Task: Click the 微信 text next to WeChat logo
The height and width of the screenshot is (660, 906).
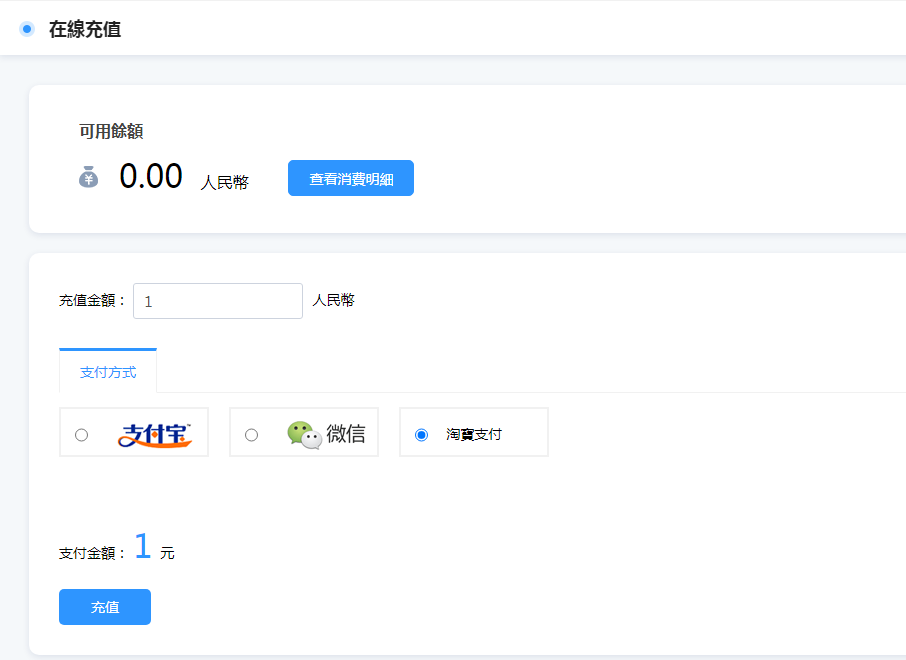Action: (346, 434)
